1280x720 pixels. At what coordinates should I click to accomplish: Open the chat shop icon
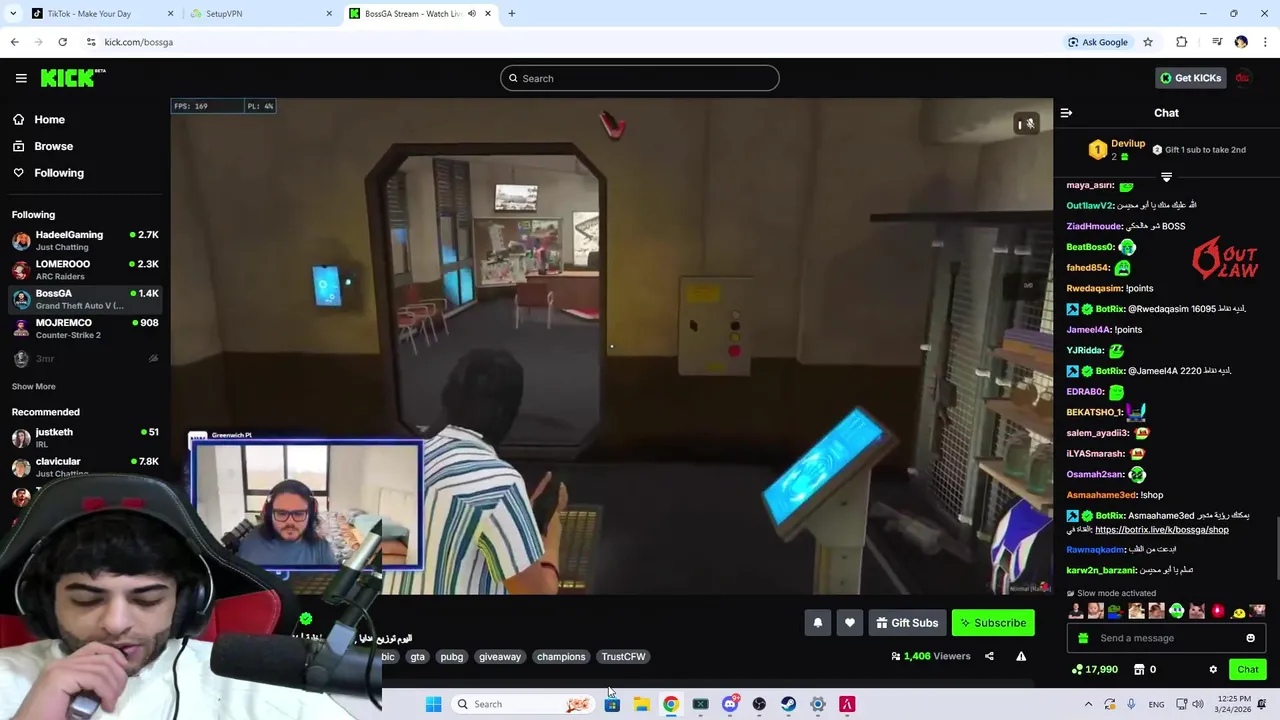coord(1138,669)
